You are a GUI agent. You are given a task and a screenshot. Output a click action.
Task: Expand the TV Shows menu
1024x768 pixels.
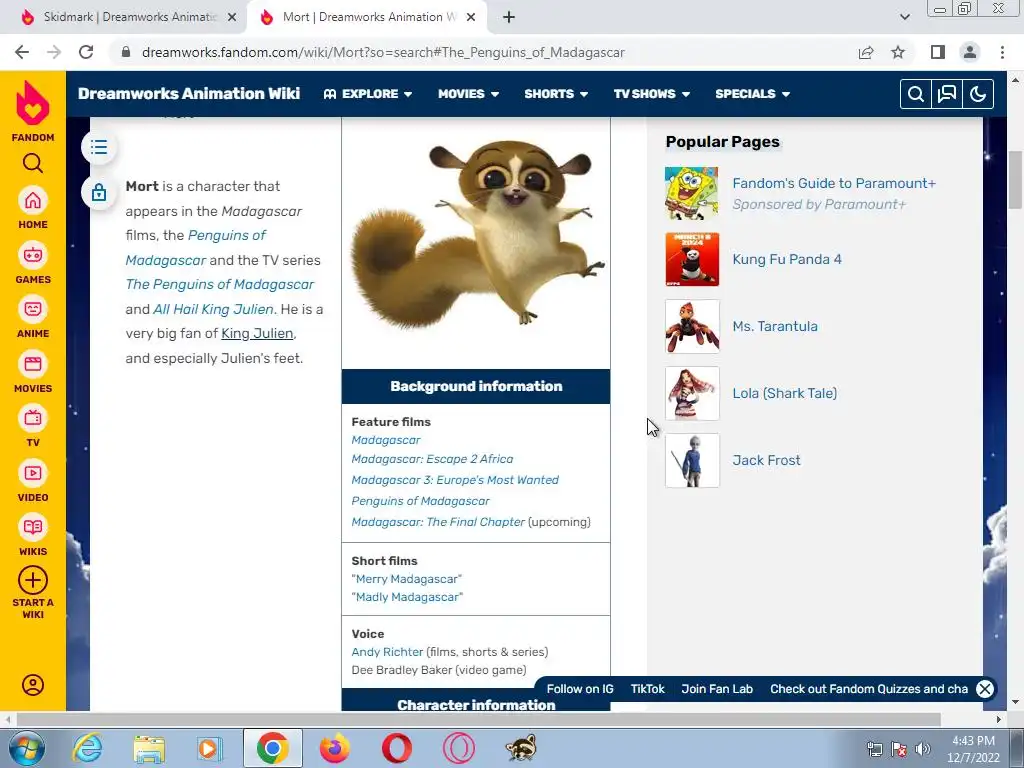(x=651, y=94)
